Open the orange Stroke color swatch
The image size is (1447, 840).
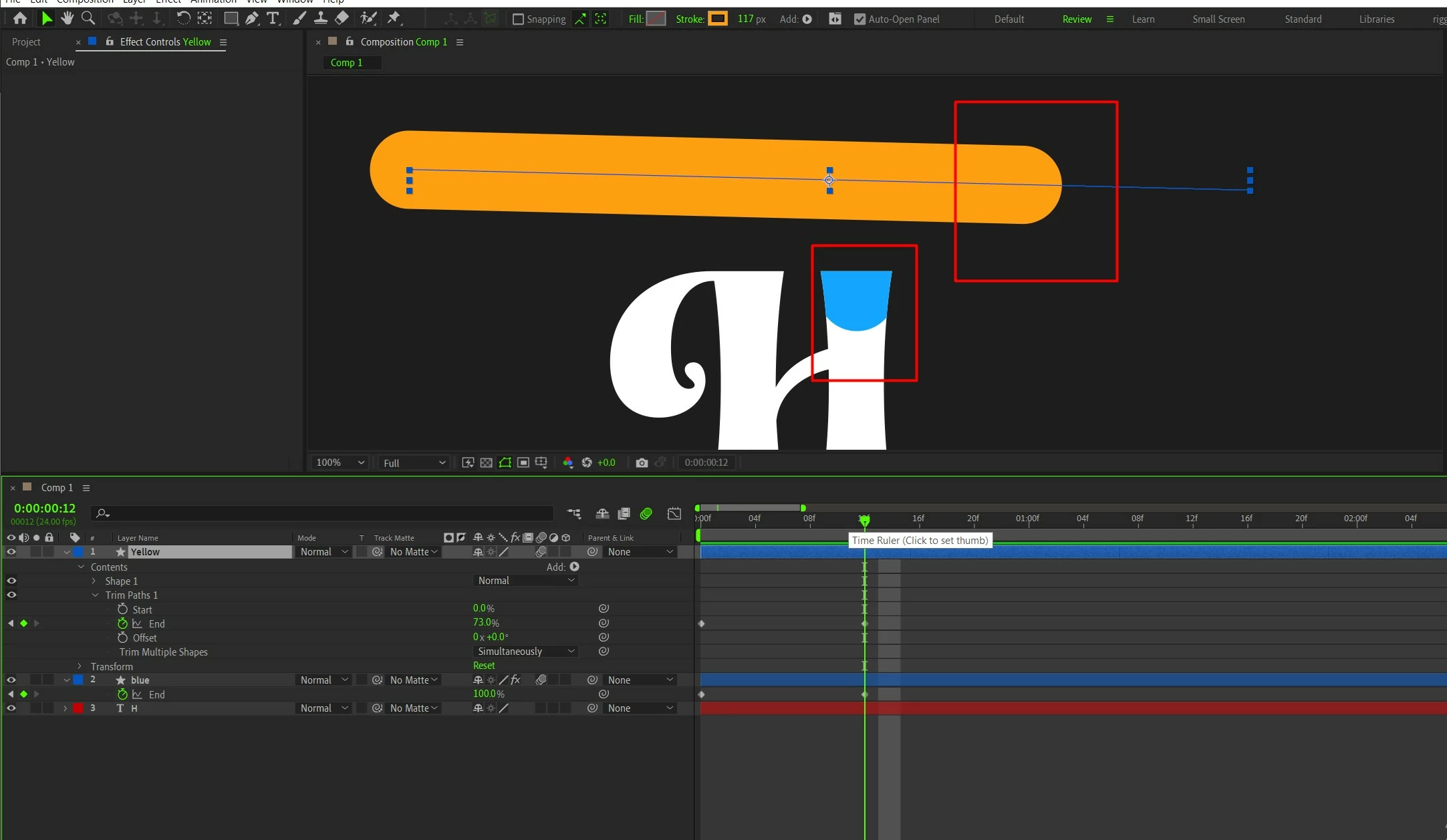[x=718, y=19]
